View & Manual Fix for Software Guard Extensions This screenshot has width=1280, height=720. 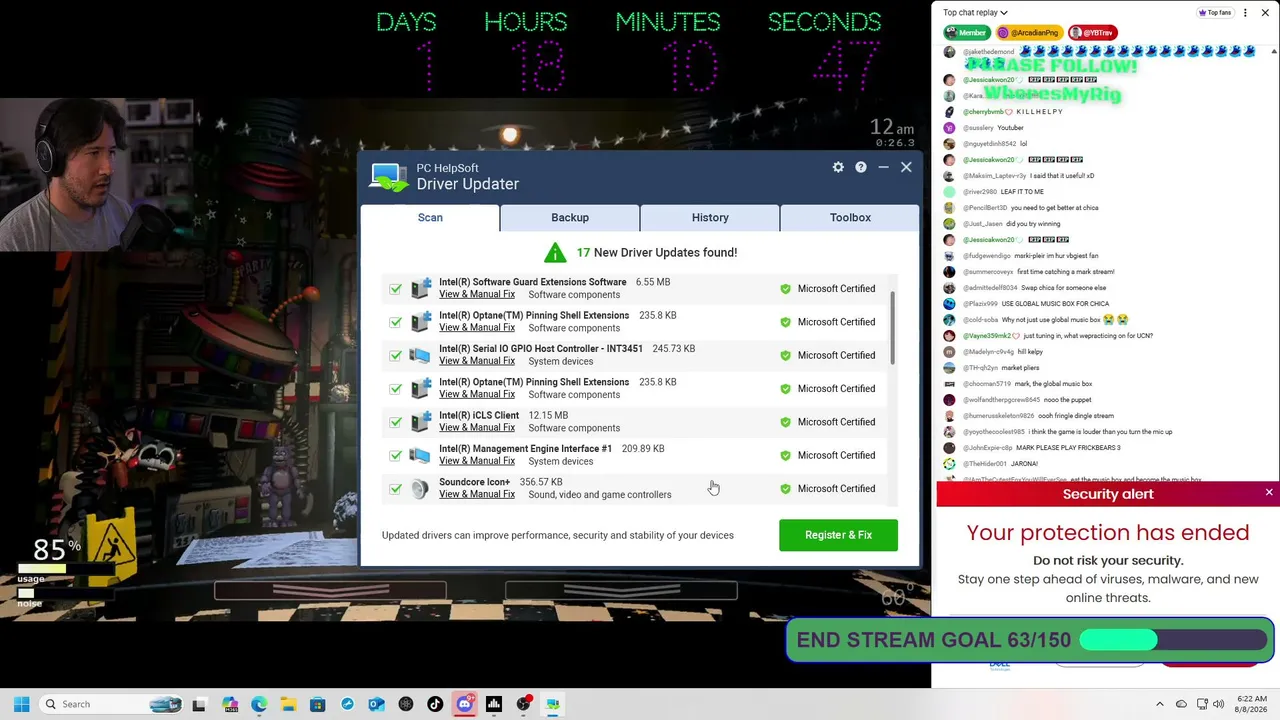tap(477, 294)
